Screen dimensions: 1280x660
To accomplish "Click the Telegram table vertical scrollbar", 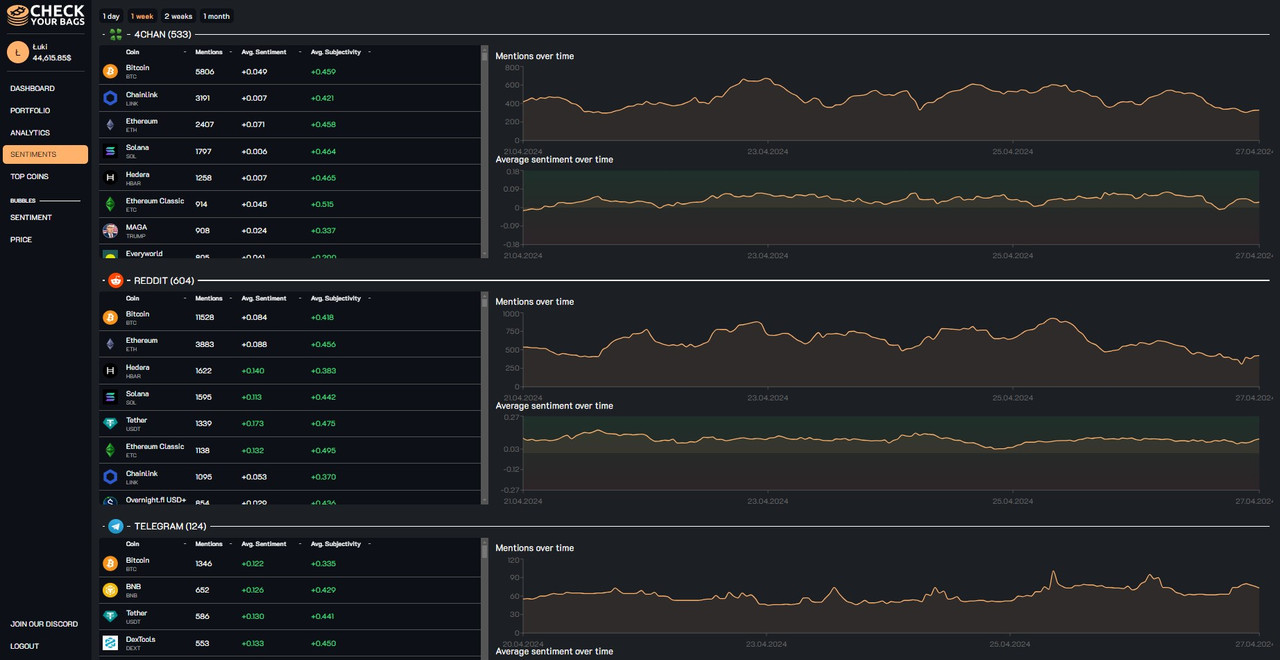I will [485, 598].
